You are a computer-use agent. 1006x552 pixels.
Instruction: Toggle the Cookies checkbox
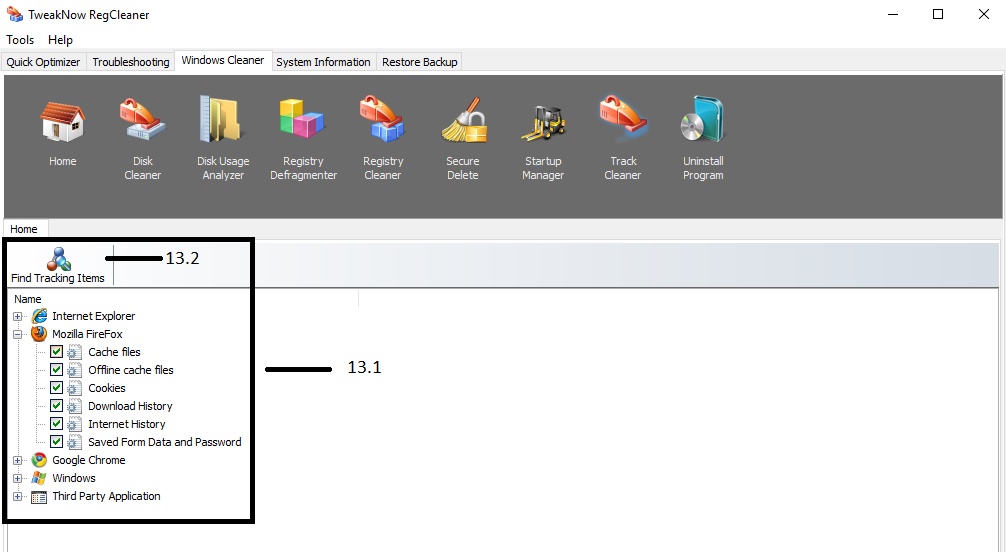(x=56, y=388)
